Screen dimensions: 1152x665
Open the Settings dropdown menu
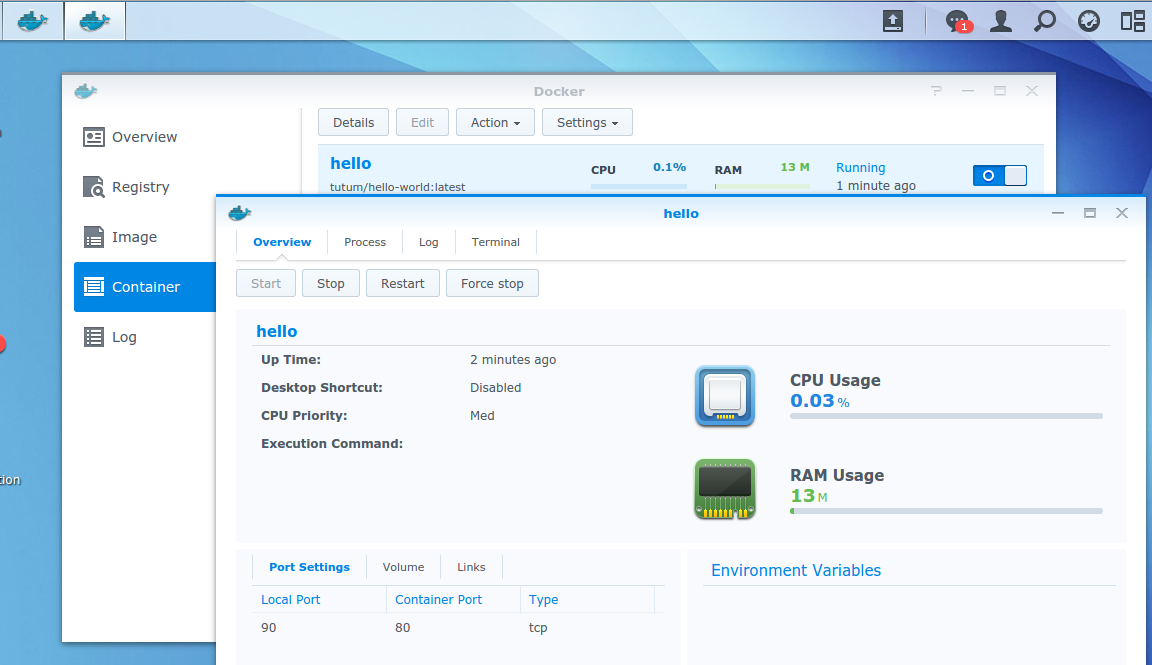587,123
